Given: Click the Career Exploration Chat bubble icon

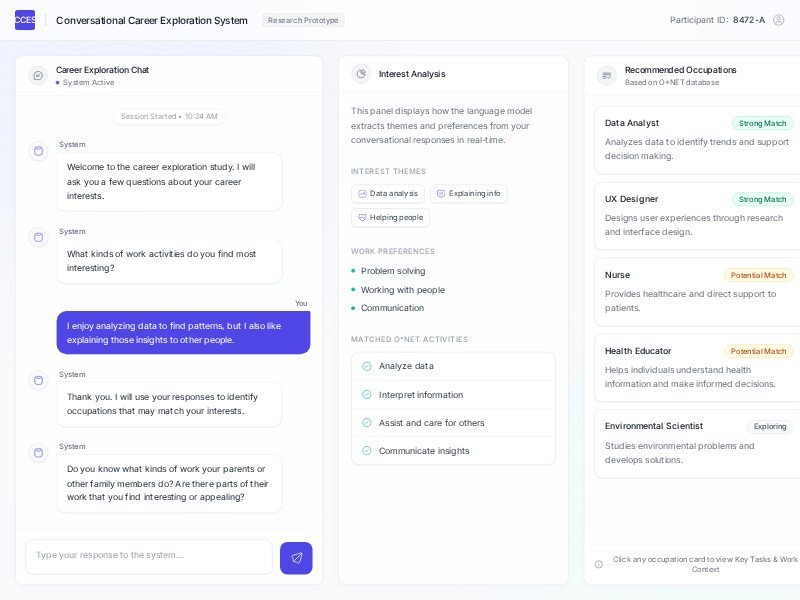Looking at the screenshot, I should coord(38,75).
